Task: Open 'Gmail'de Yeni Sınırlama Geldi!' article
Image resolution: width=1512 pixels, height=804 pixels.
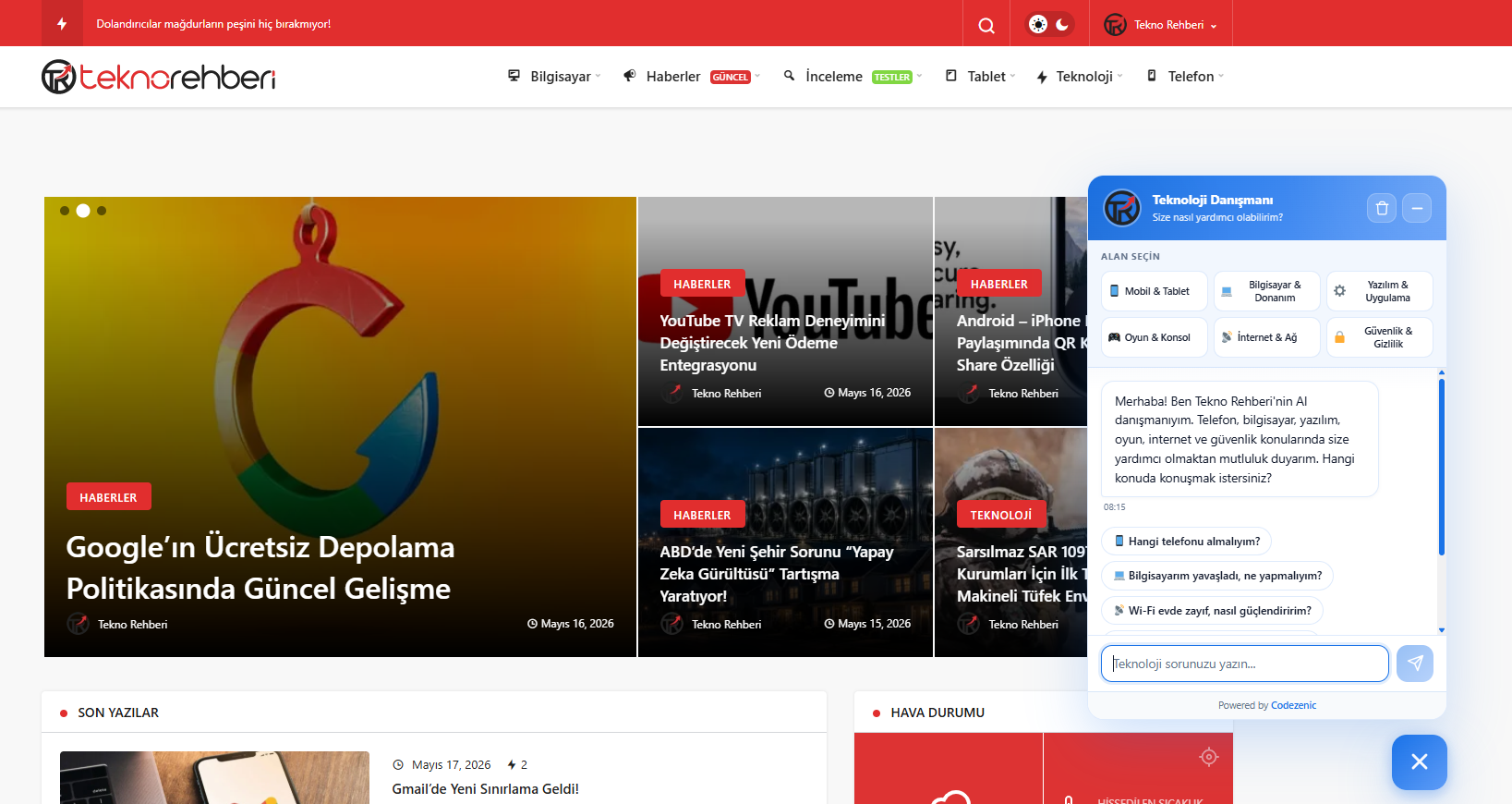Action: pos(486,789)
